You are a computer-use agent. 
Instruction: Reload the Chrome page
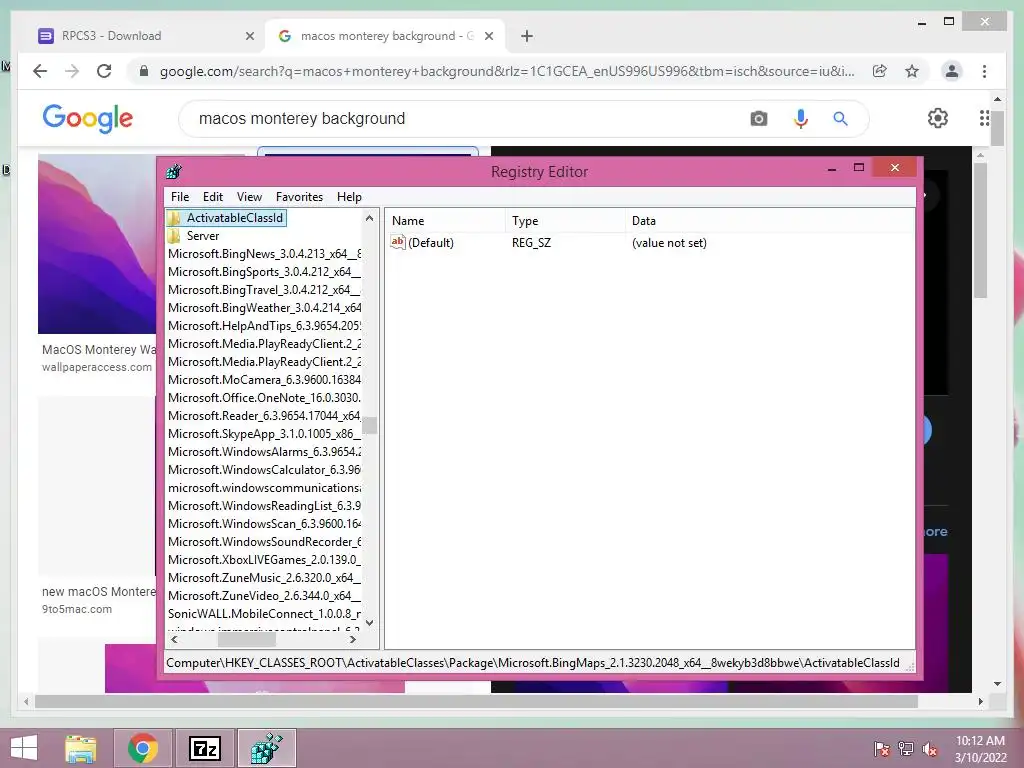104,71
